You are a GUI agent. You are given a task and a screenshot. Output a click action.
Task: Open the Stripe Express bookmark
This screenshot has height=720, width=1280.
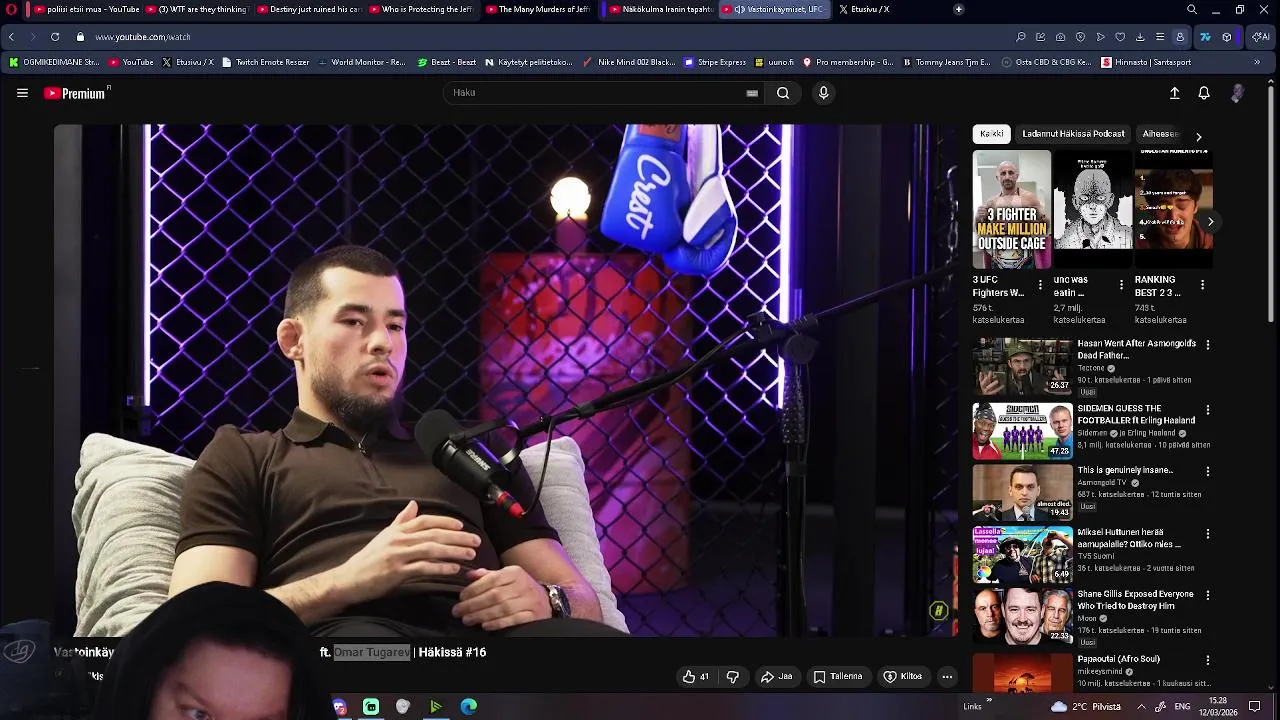click(x=715, y=62)
